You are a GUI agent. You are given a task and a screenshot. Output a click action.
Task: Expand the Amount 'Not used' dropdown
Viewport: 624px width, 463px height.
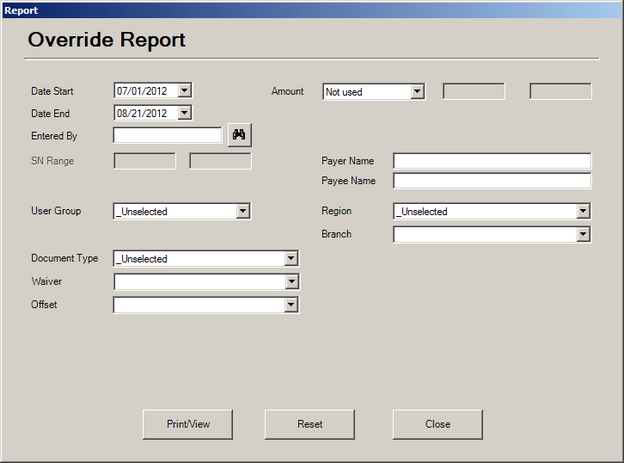[417, 92]
